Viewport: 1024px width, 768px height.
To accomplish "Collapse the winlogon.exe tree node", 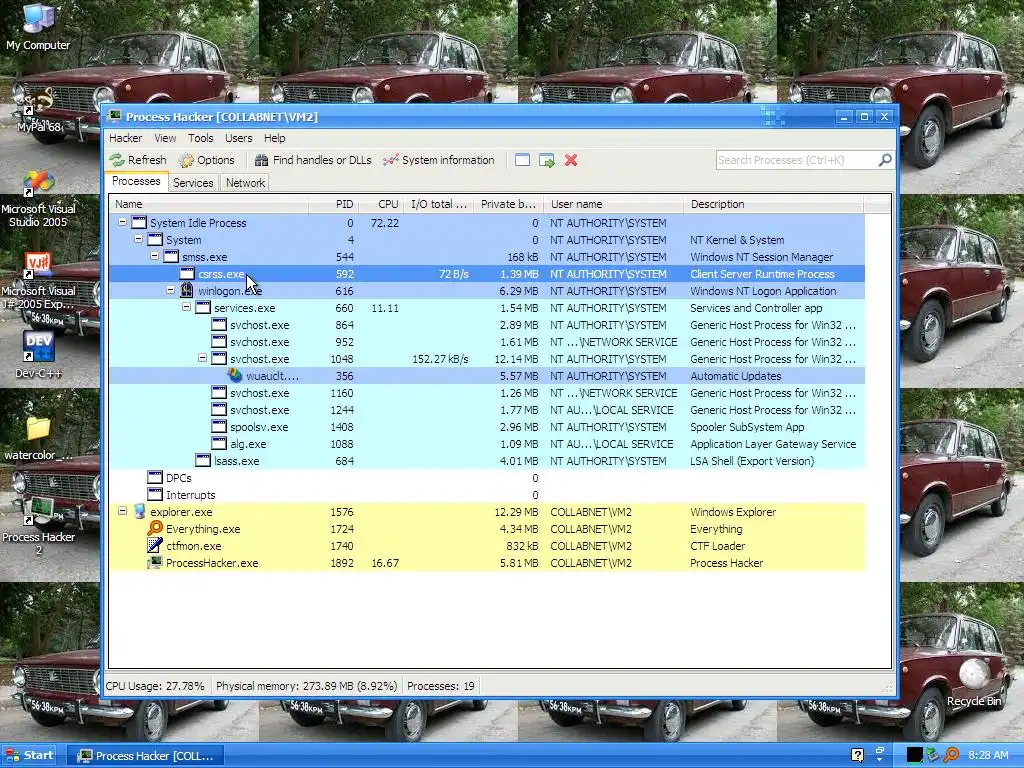I will pyautogui.click(x=170, y=290).
